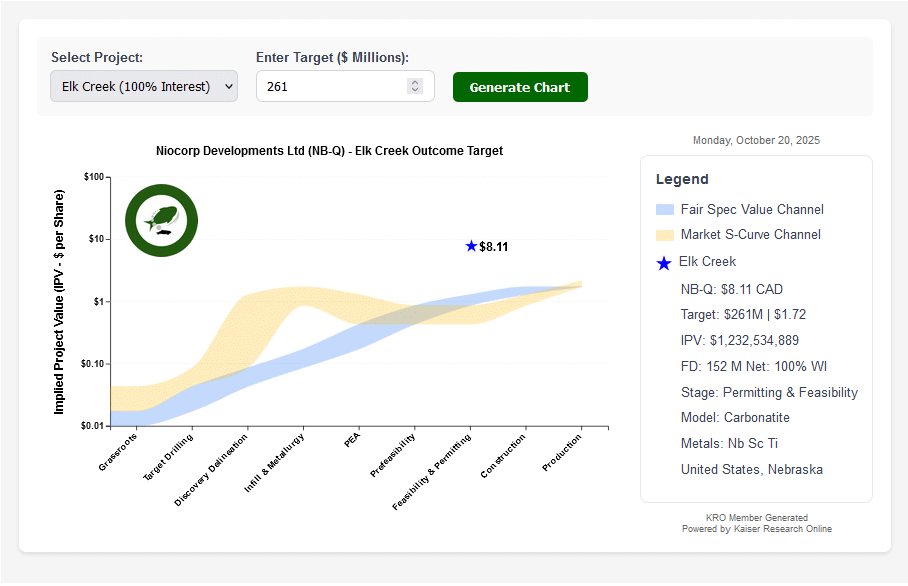This screenshot has width=908, height=586.
Task: Click the Infill & Metallurgy axis label
Action: [274, 463]
